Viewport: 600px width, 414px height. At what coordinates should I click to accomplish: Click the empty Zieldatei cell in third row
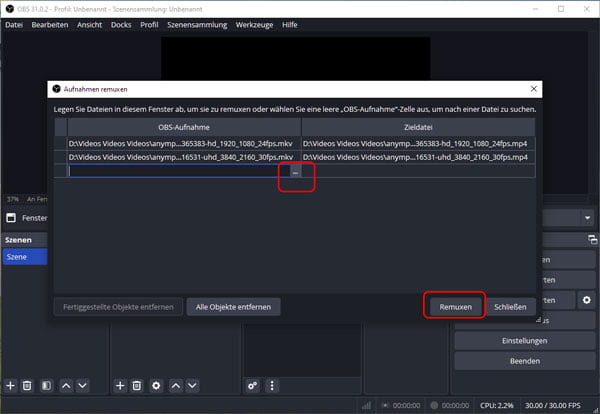(418, 171)
